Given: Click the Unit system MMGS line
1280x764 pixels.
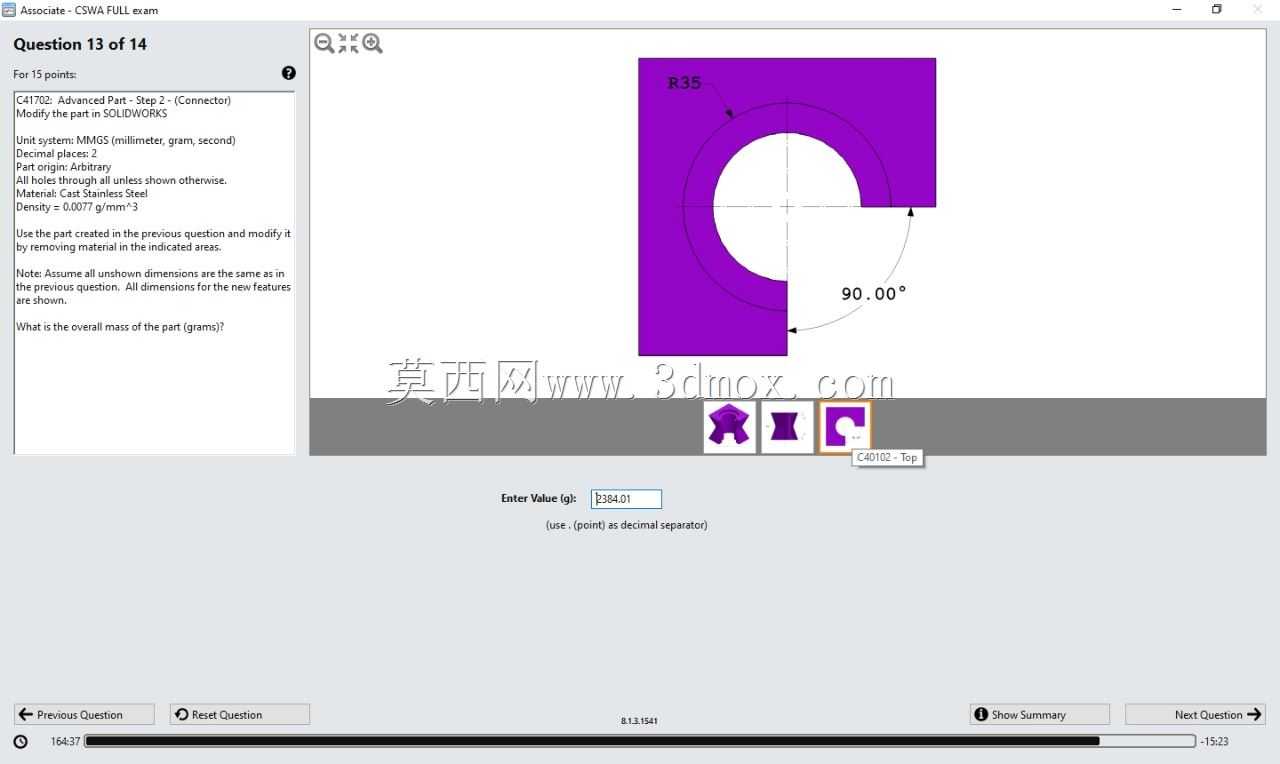Looking at the screenshot, I should (x=126, y=140).
